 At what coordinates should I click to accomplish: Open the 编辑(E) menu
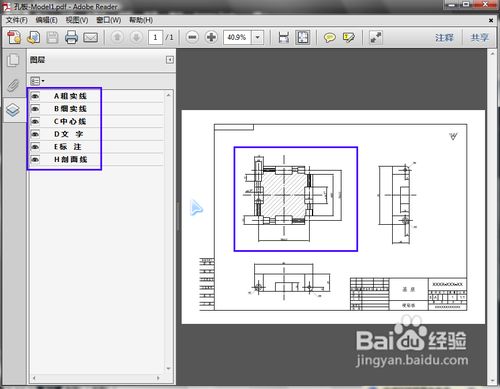[x=46, y=20]
